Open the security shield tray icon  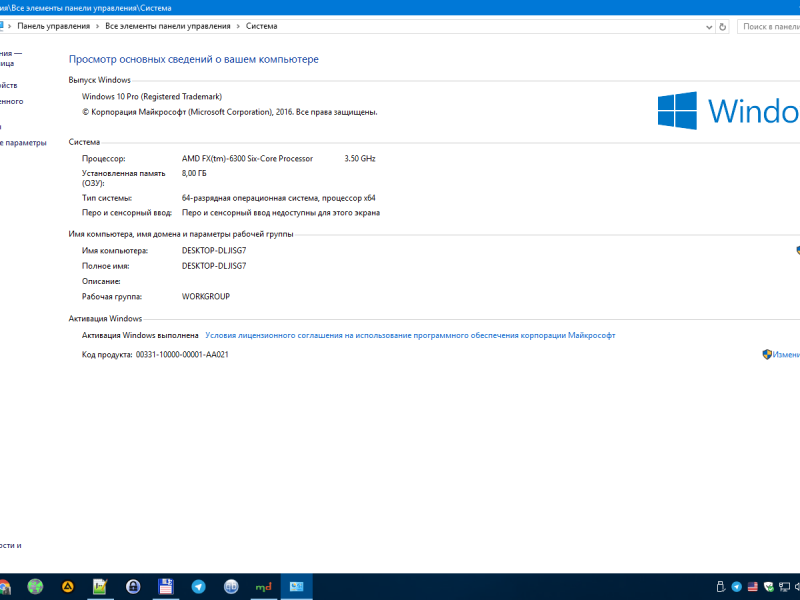click(x=768, y=587)
